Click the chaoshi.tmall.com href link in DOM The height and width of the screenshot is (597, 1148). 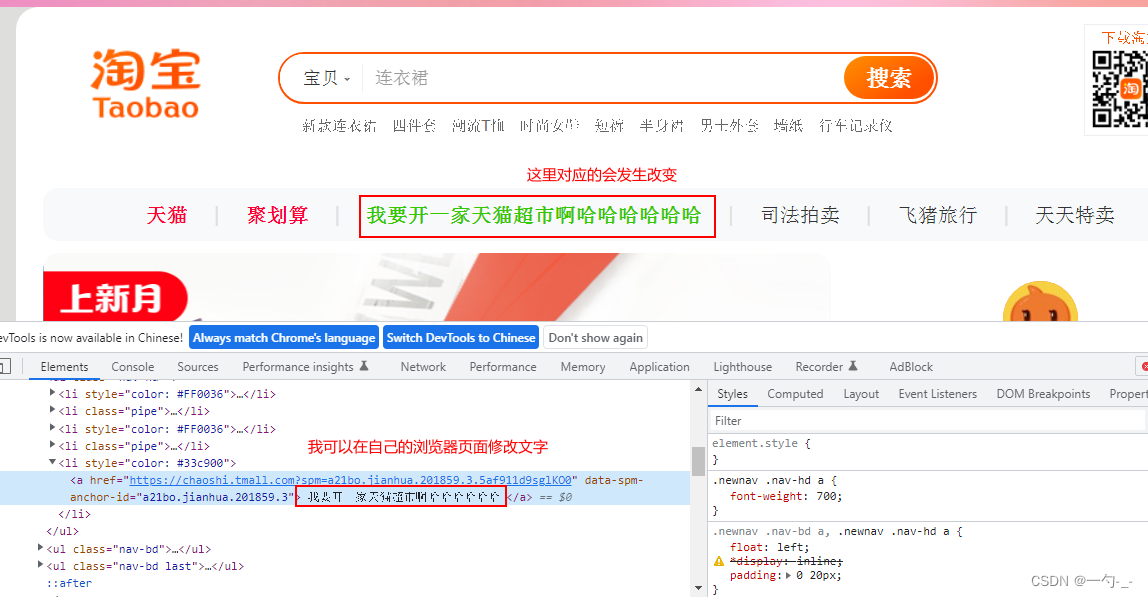pos(350,481)
